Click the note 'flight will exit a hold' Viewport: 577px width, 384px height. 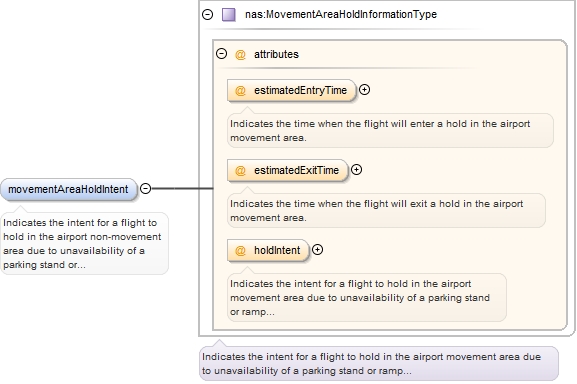coord(386,210)
